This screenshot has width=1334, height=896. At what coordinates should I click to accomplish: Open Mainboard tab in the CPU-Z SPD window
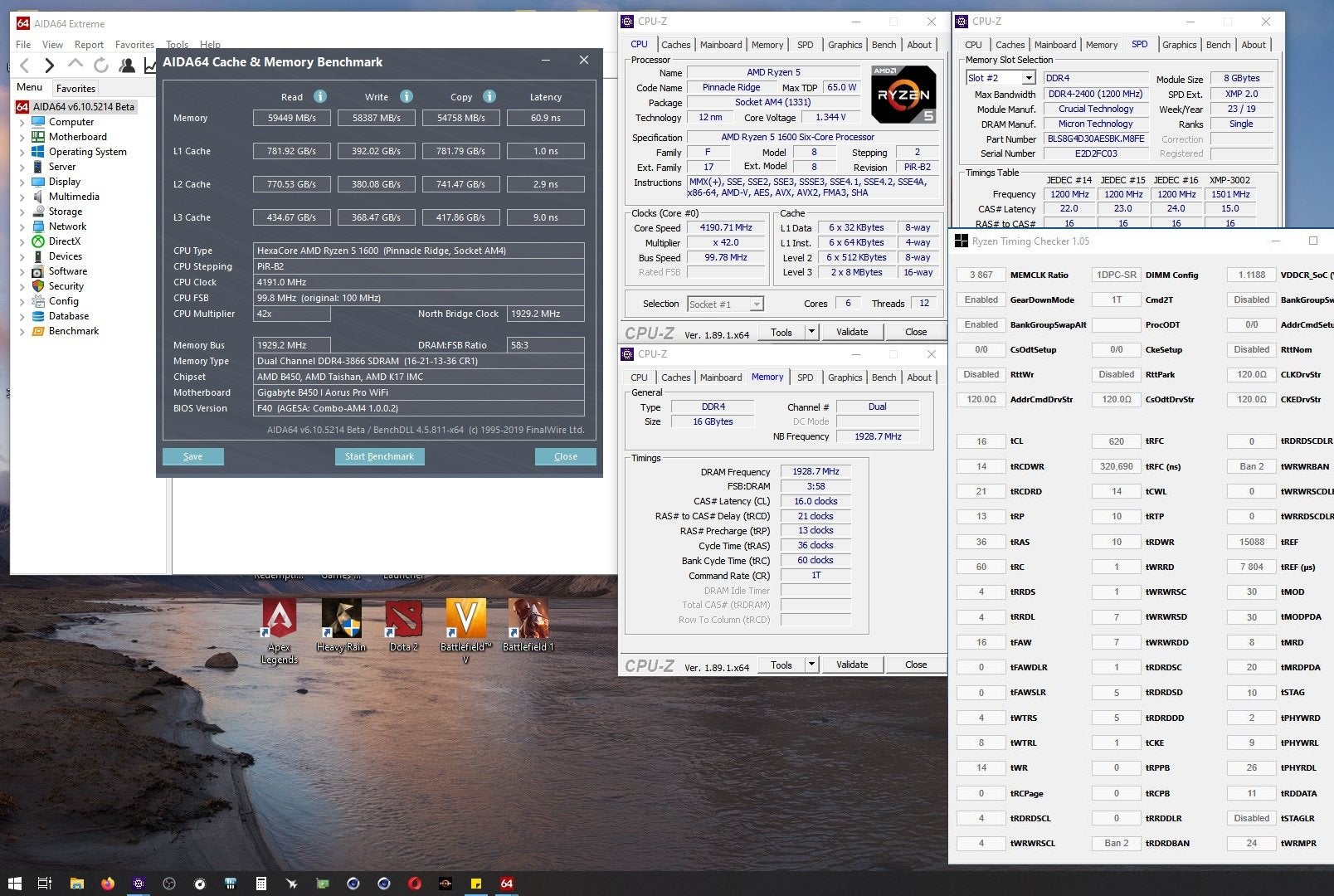pyautogui.click(x=1054, y=45)
